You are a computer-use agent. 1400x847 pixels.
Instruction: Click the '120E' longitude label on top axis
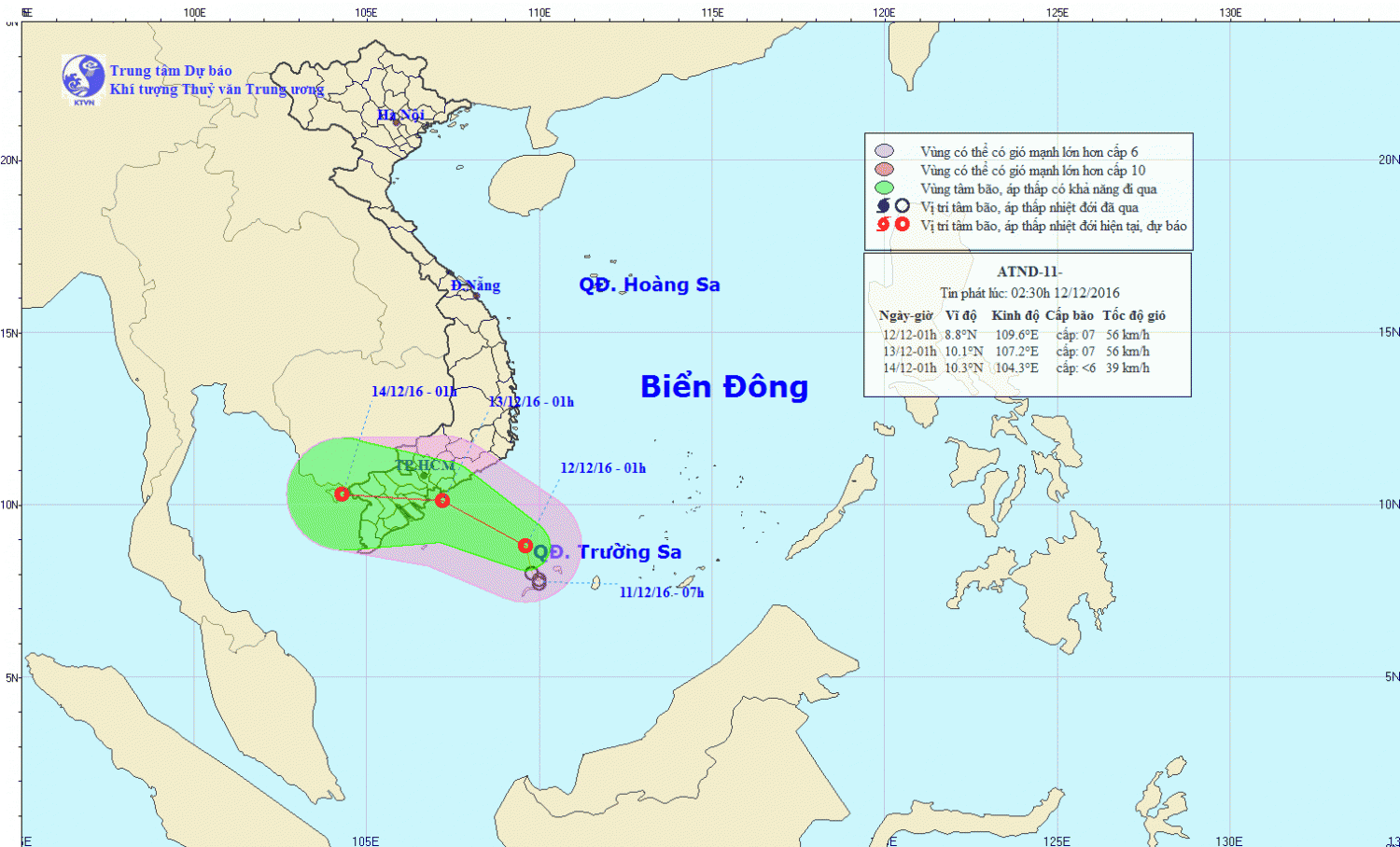click(x=884, y=13)
